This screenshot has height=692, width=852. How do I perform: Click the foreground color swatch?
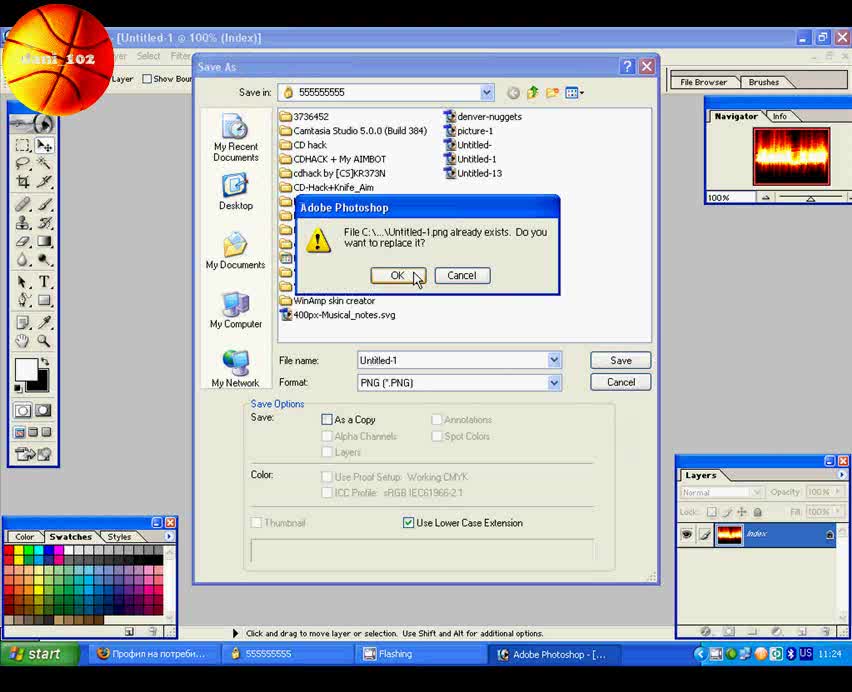click(26, 370)
